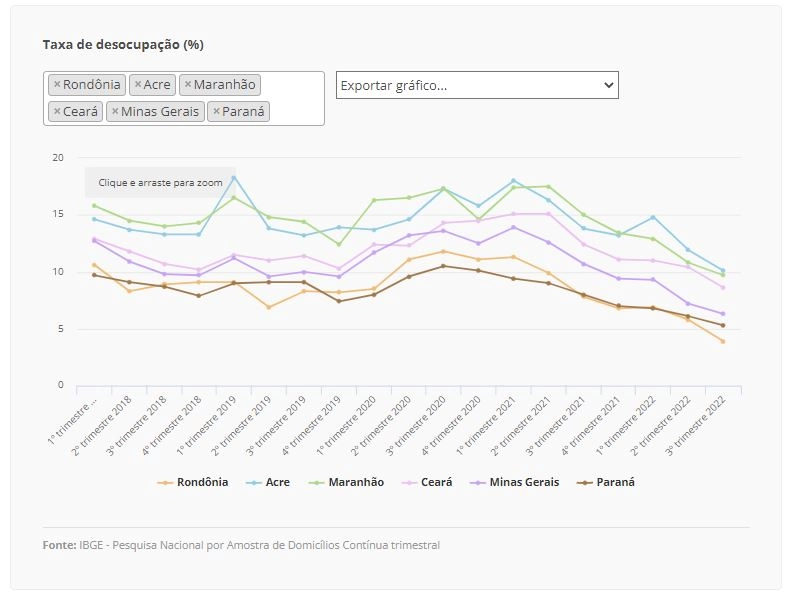Screen dimensions: 793x598
Task: Click Rondônia's last point at 3º trimestre 2022
Action: 723,341
